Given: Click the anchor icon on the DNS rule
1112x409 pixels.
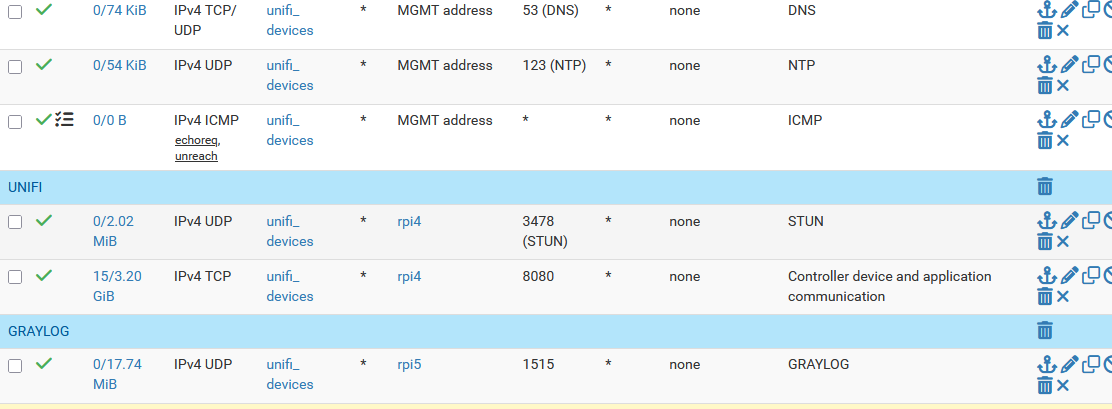Looking at the screenshot, I should tap(1046, 10).
